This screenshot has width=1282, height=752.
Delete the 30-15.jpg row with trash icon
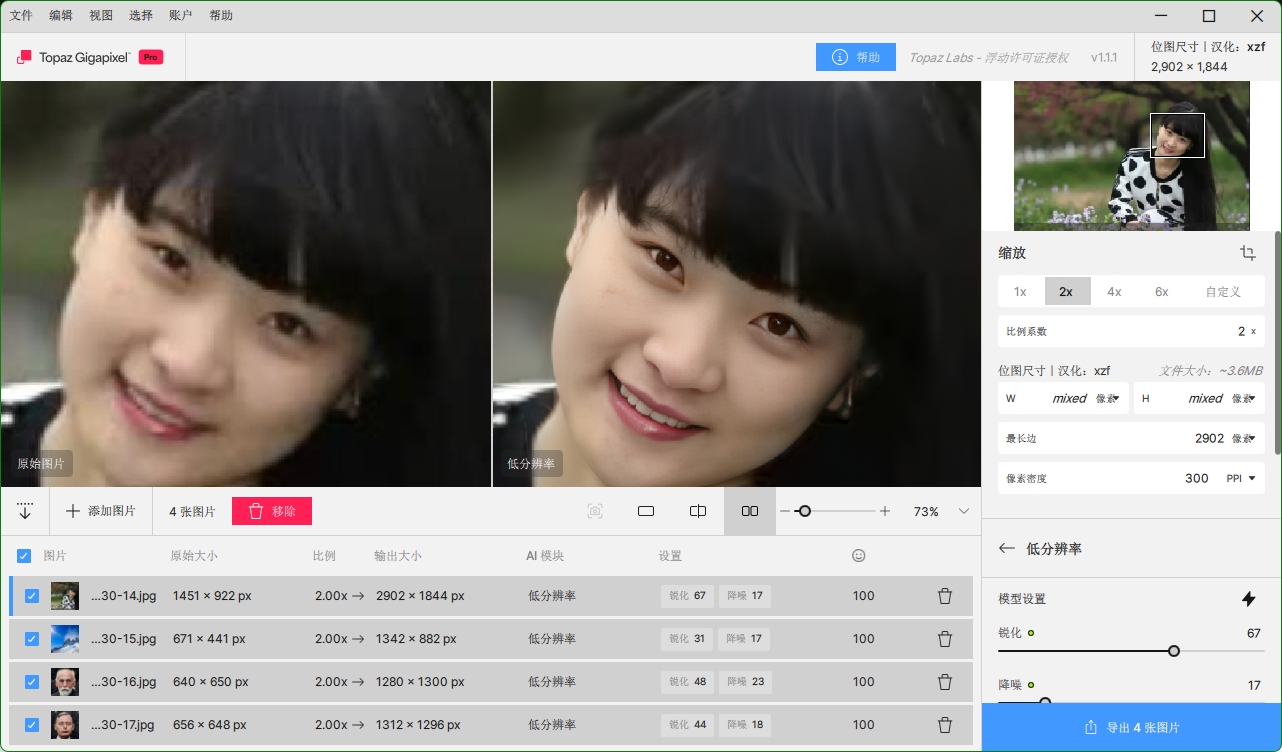[944, 639]
